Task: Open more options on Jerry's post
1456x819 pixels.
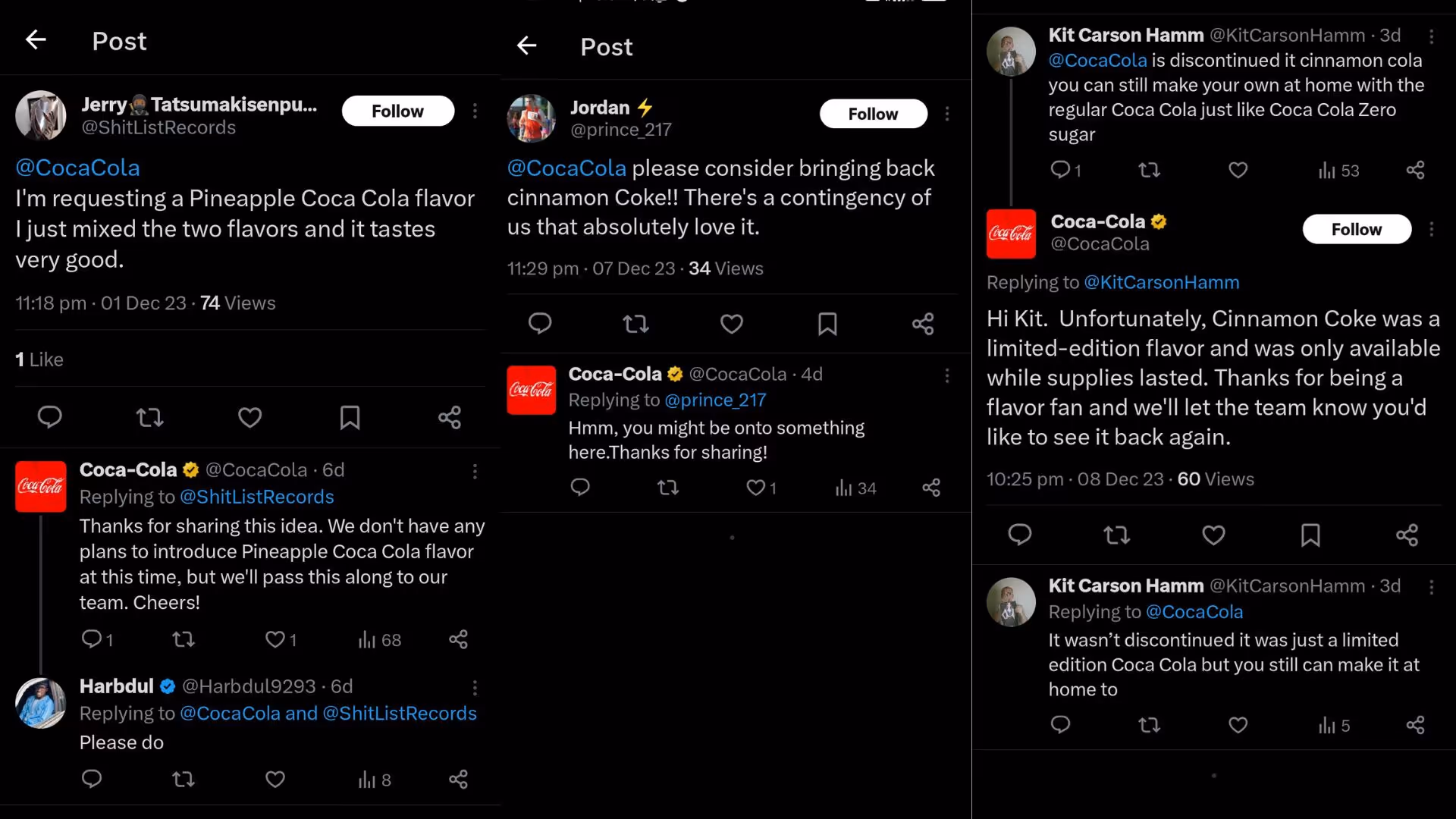Action: click(x=475, y=111)
